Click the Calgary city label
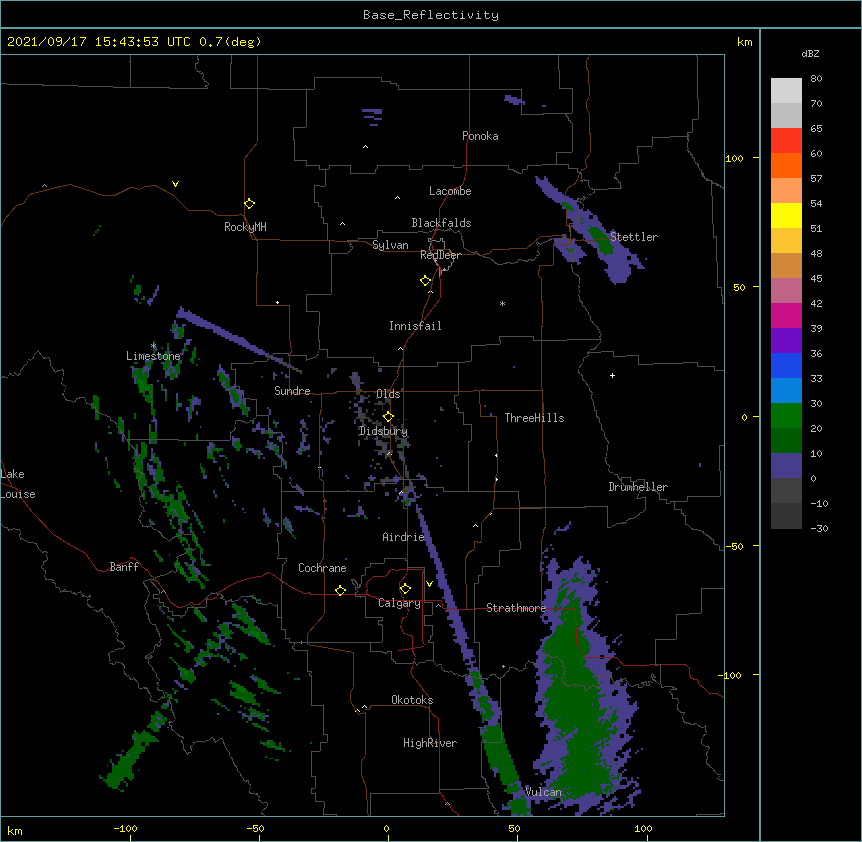 (x=400, y=603)
